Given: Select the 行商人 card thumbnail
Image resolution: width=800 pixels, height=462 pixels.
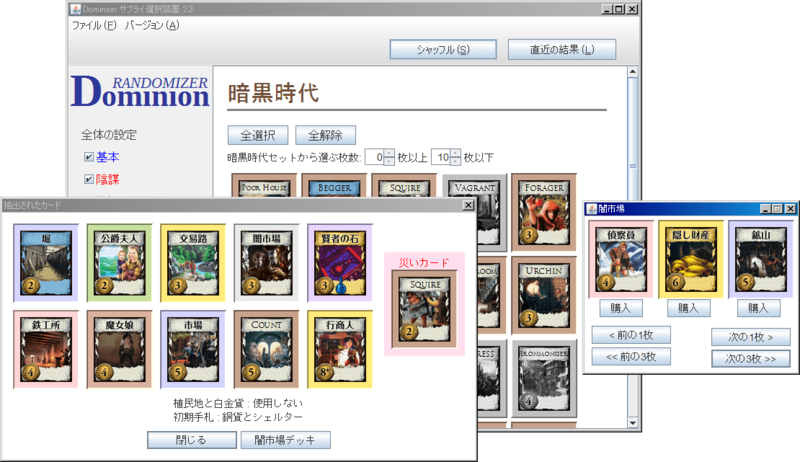Looking at the screenshot, I should click(x=340, y=349).
